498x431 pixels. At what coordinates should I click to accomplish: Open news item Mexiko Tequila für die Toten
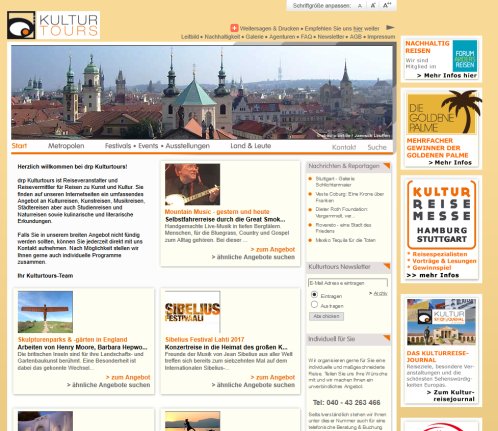pos(345,240)
